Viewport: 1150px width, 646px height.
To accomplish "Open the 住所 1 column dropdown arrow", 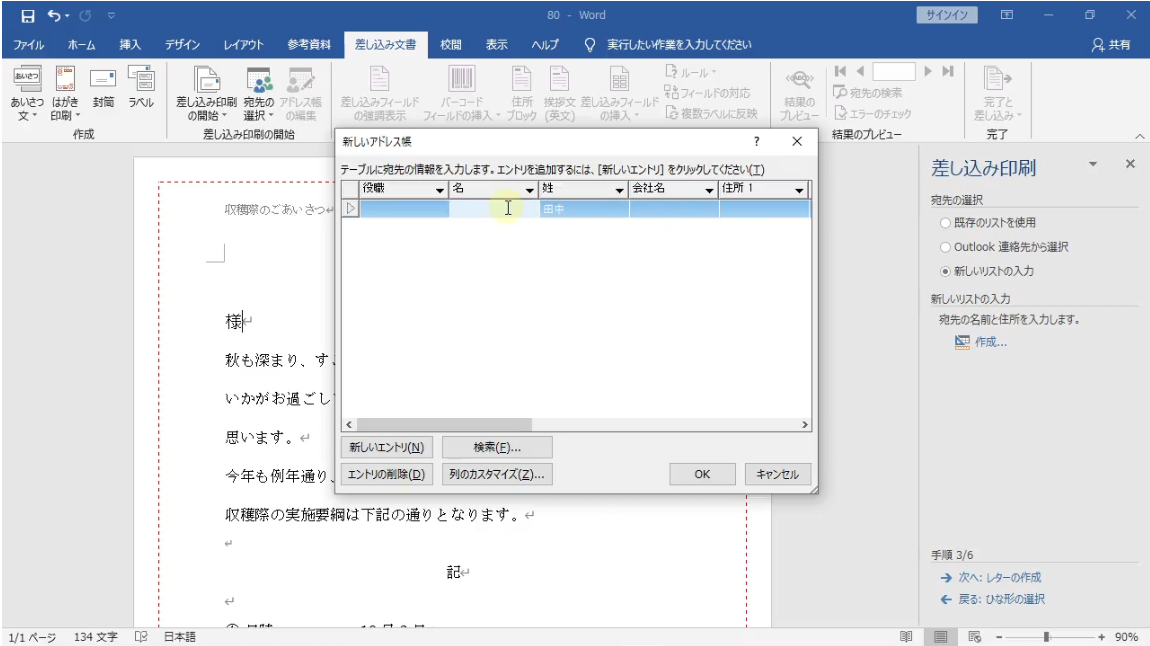I will coord(799,190).
